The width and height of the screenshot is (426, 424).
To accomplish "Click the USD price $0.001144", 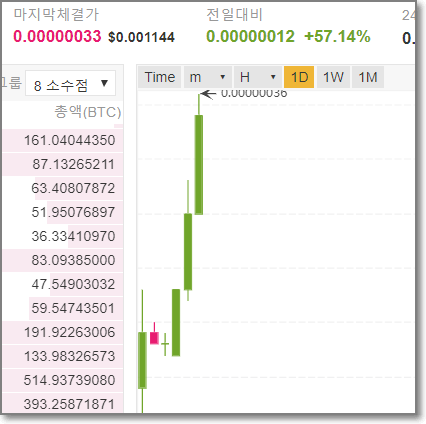I will [141, 37].
